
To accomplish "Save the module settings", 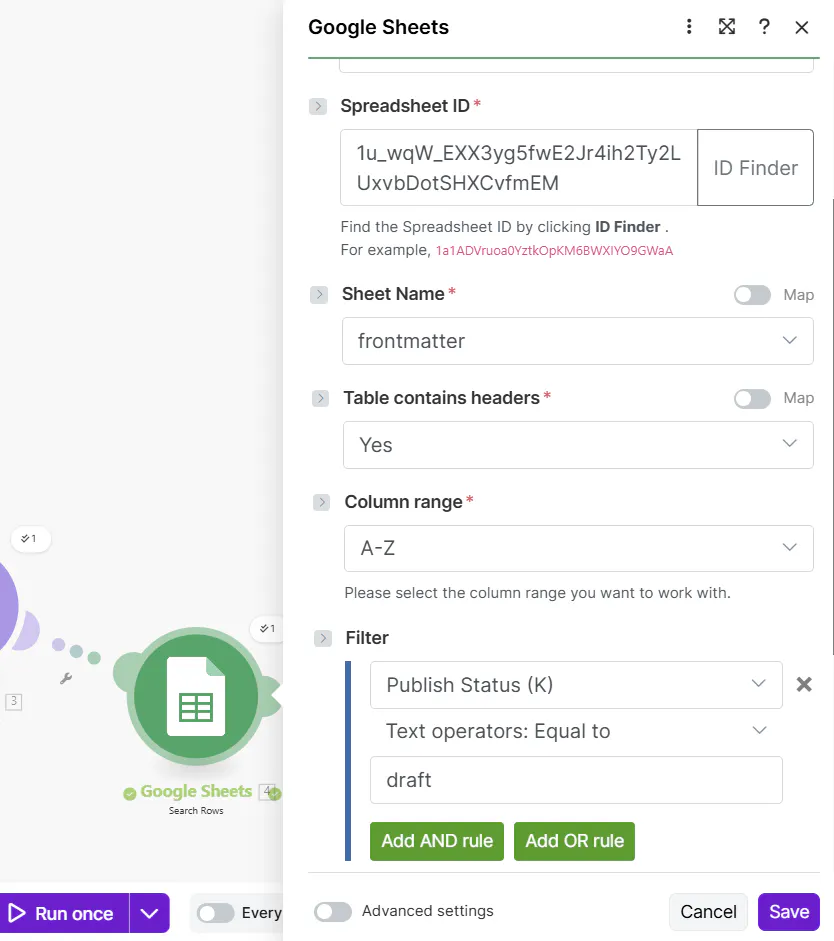I will point(788,912).
